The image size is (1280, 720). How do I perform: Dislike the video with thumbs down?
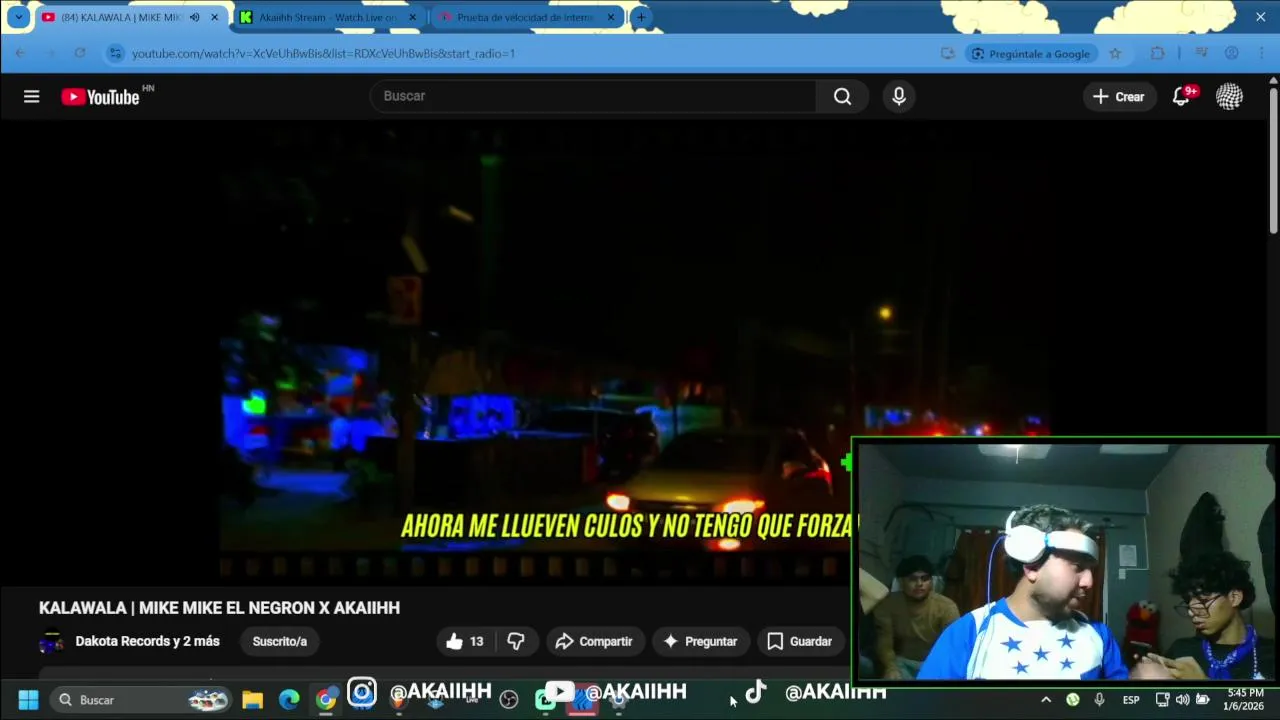click(x=516, y=641)
